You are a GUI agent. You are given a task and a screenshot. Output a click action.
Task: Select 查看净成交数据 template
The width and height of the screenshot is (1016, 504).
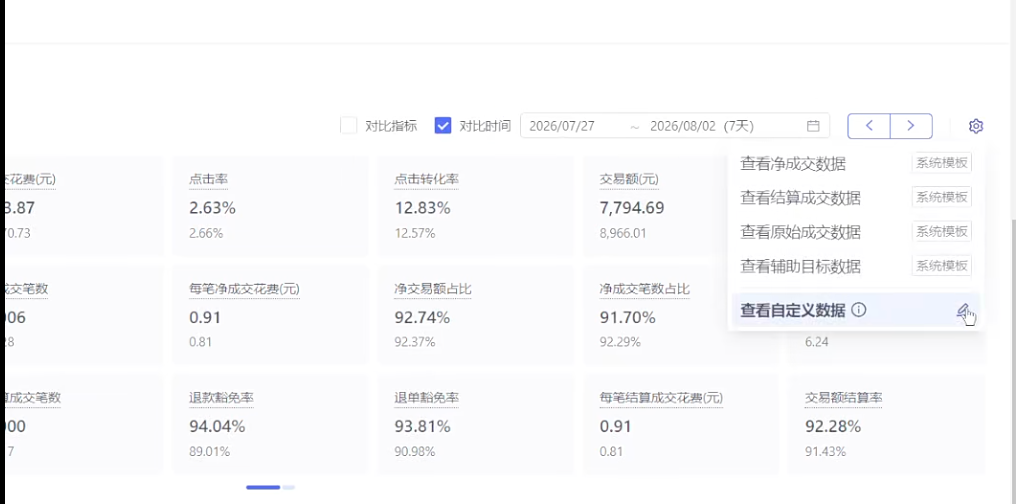(855, 164)
